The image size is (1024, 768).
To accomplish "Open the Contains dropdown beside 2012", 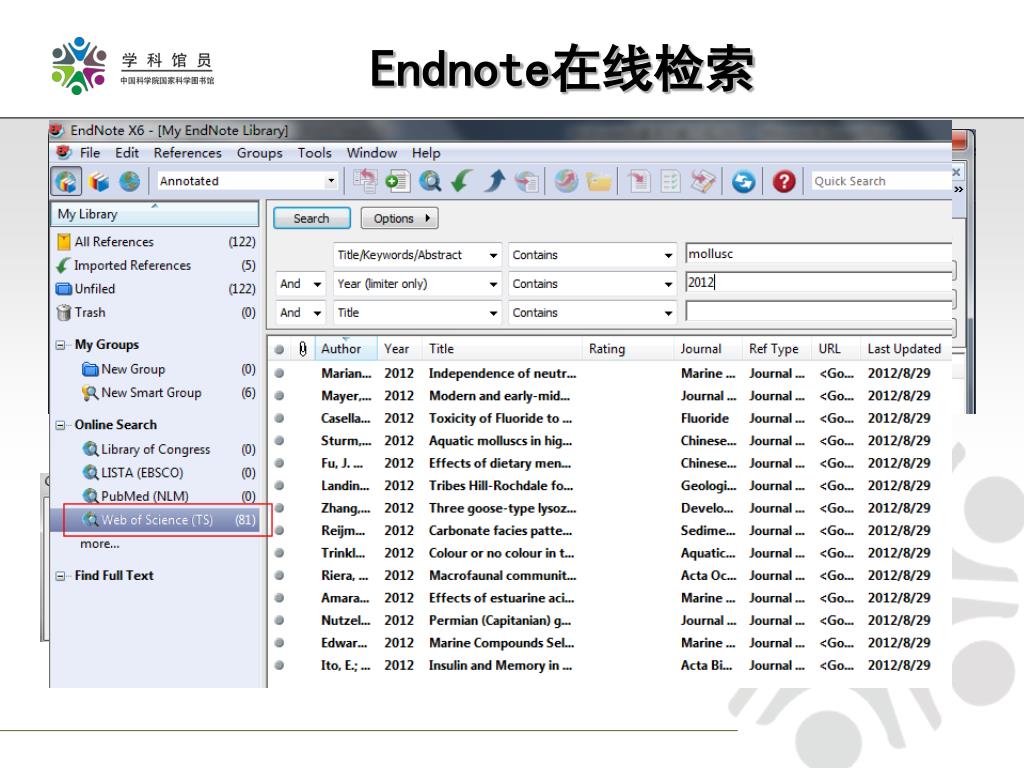I will pos(668,284).
